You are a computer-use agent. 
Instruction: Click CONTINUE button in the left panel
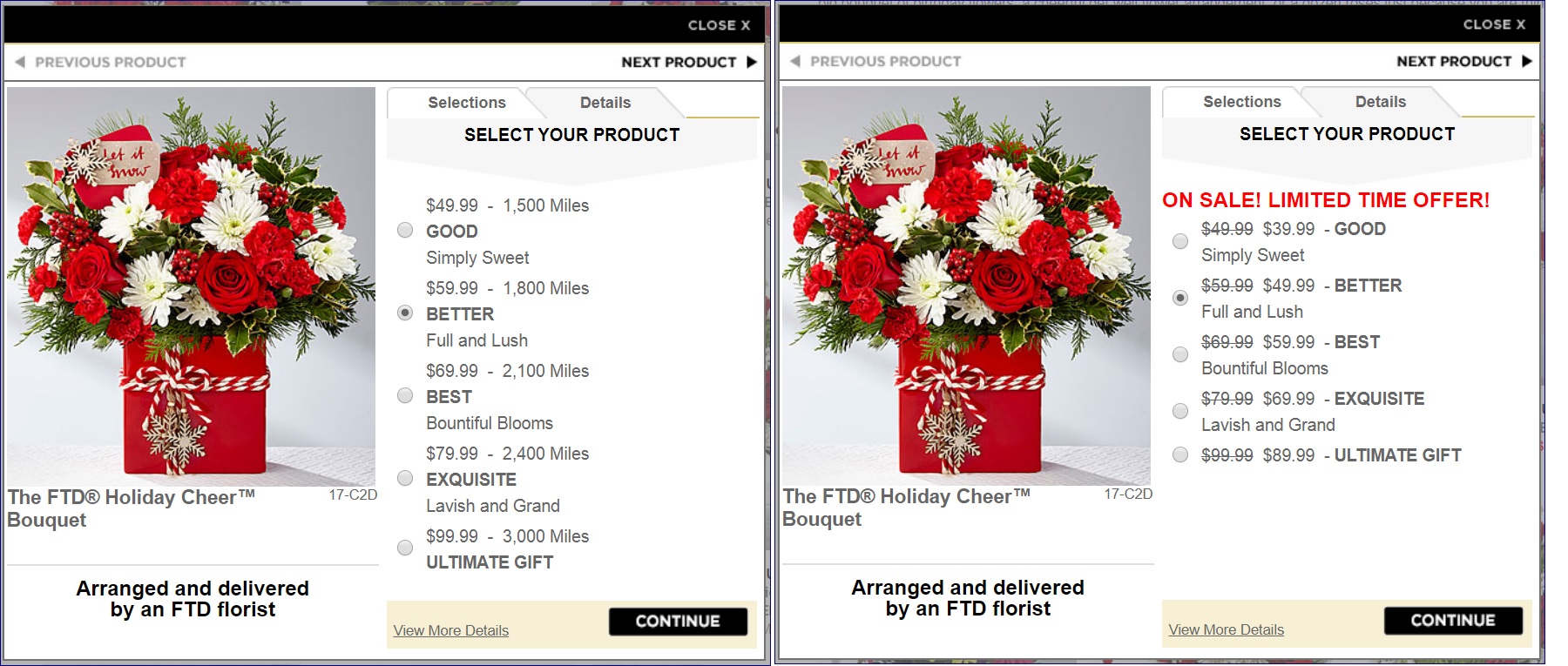click(x=678, y=621)
